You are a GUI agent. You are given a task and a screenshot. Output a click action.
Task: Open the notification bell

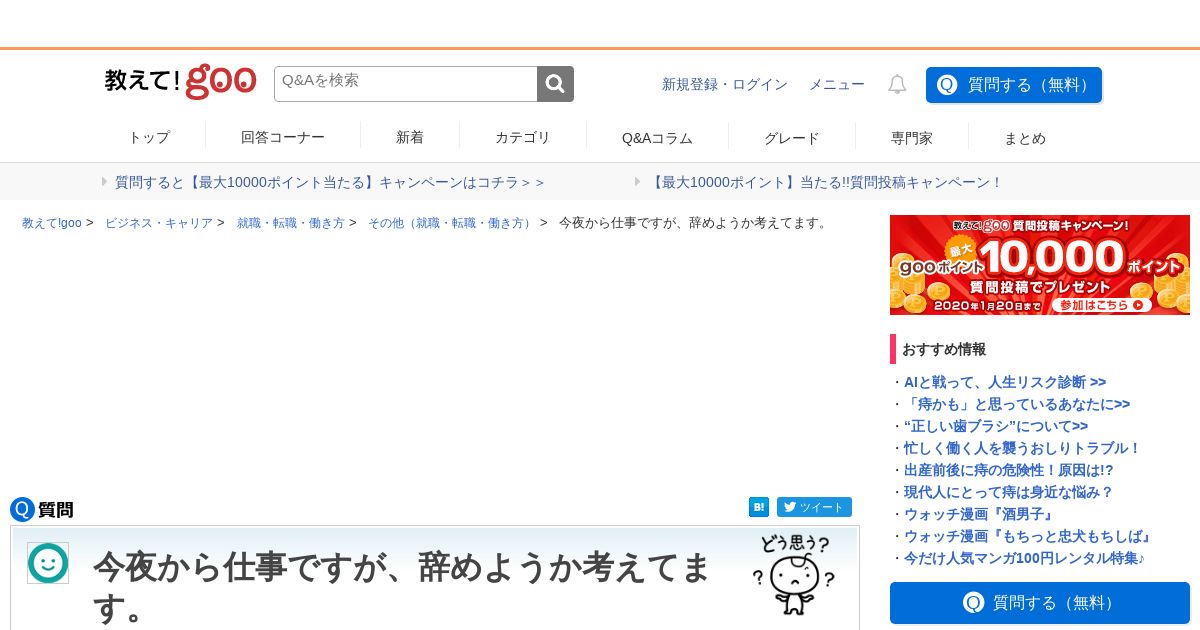click(897, 85)
